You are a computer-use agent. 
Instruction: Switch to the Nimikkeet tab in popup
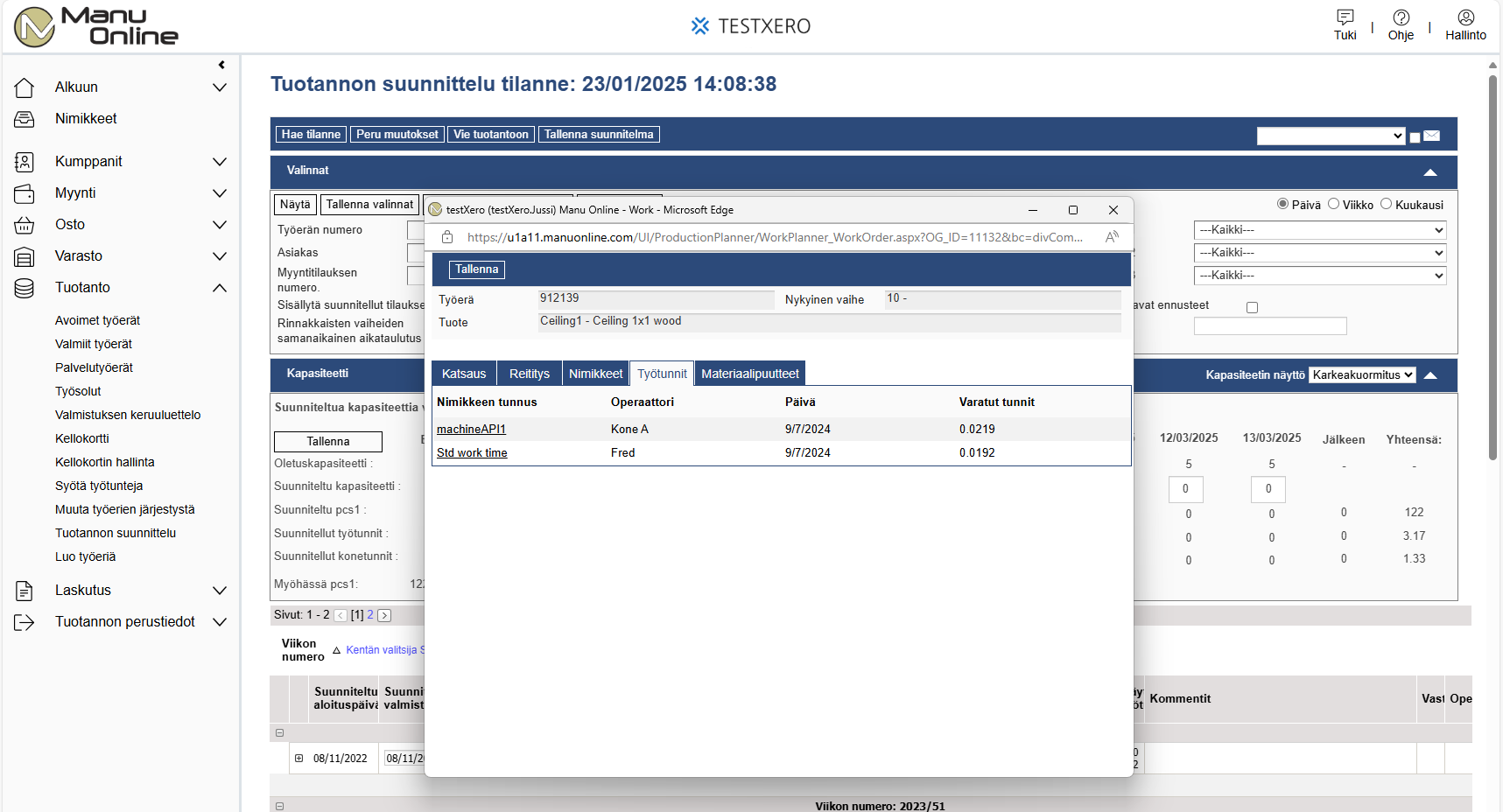[x=596, y=374]
